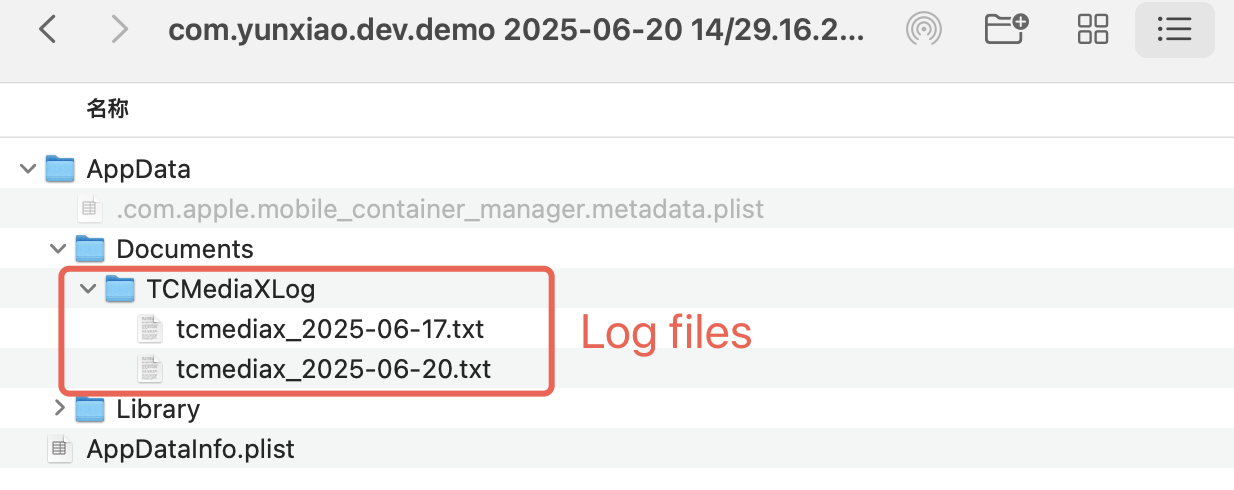
Task: Collapse the AppData folder
Action: coord(26,169)
